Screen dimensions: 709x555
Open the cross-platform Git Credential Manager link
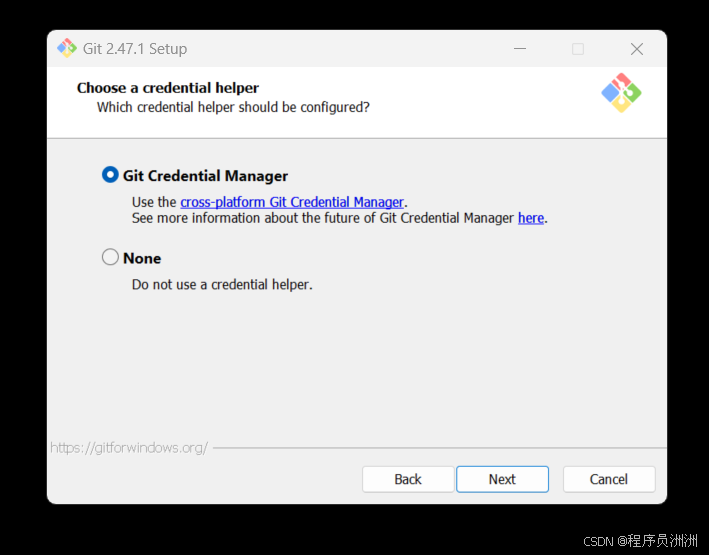tap(292, 202)
